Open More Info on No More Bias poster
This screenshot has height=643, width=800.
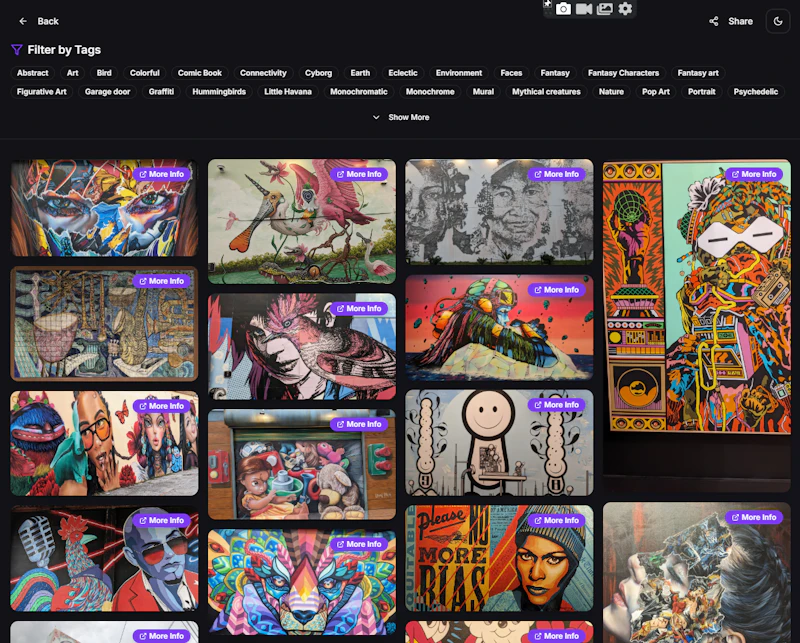557,521
